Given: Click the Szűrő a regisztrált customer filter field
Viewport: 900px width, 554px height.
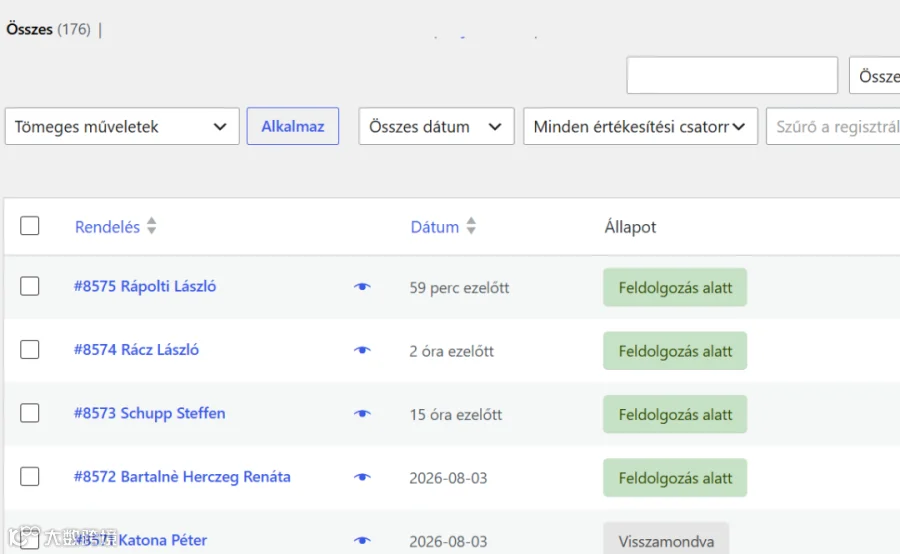Looking at the screenshot, I should 833,126.
